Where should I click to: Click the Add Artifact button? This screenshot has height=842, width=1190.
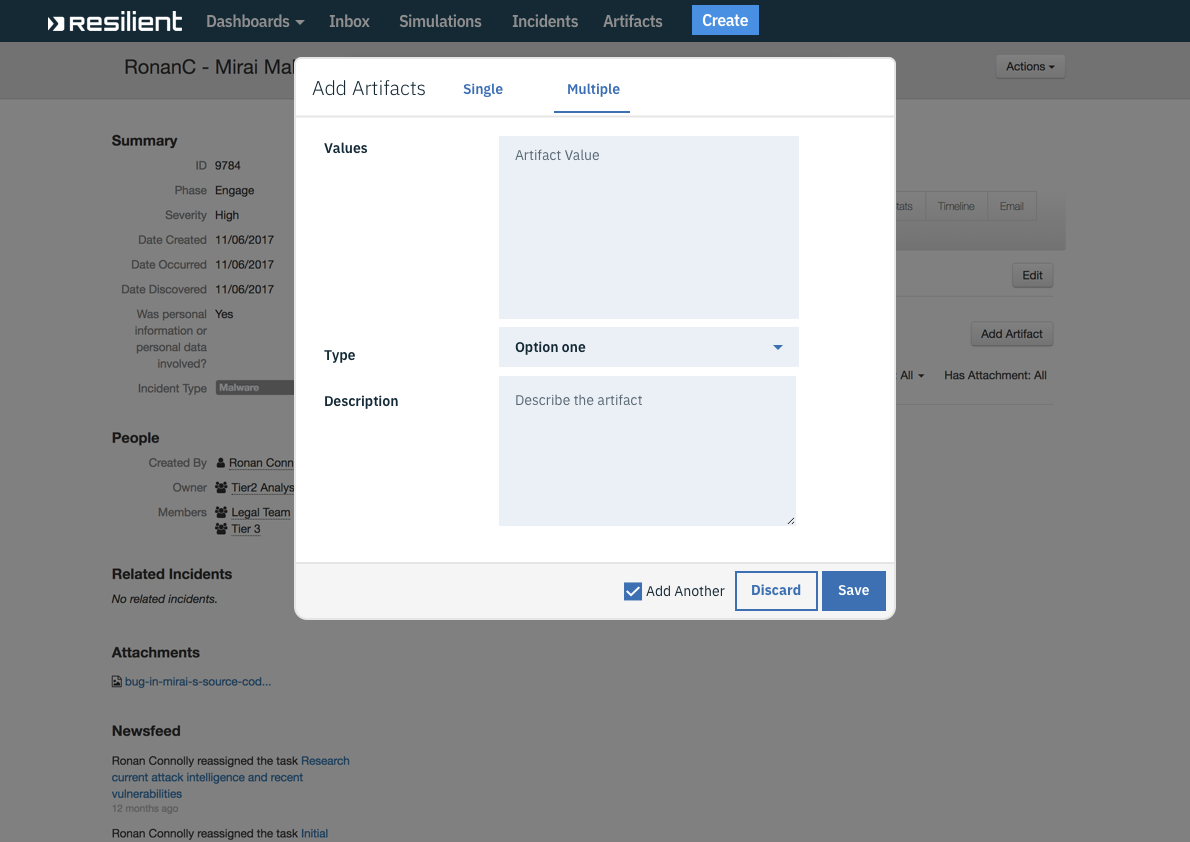(1012, 334)
